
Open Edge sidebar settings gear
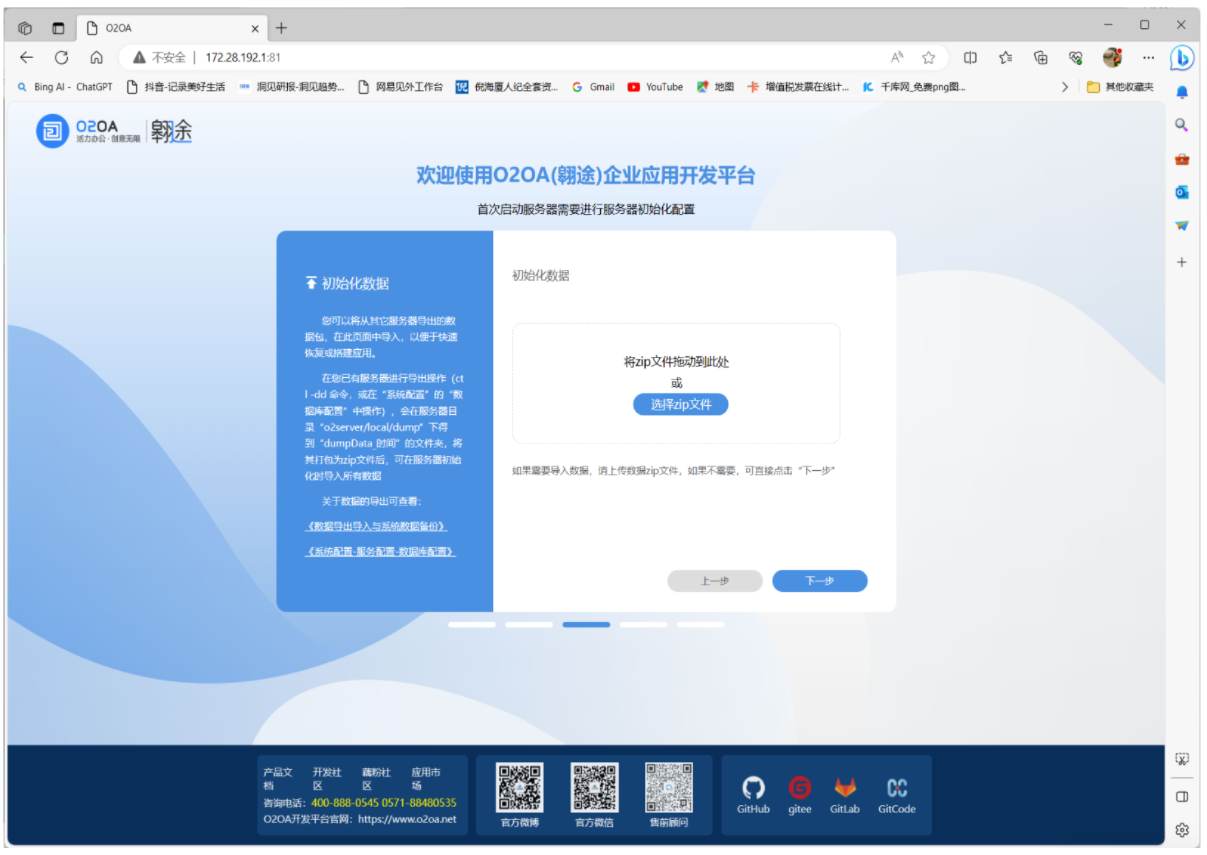(x=1182, y=830)
